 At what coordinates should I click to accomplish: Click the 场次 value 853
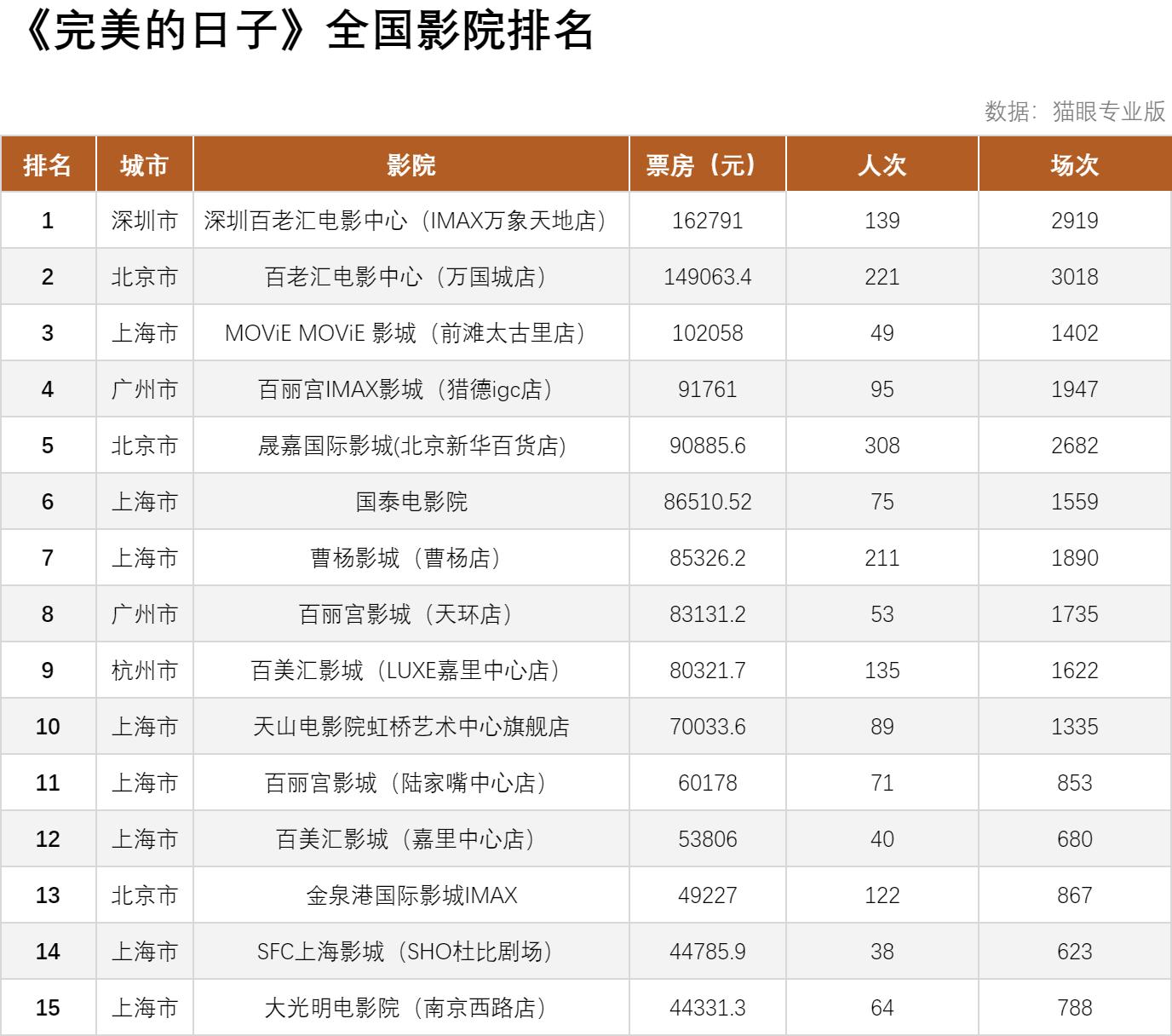click(x=1075, y=783)
